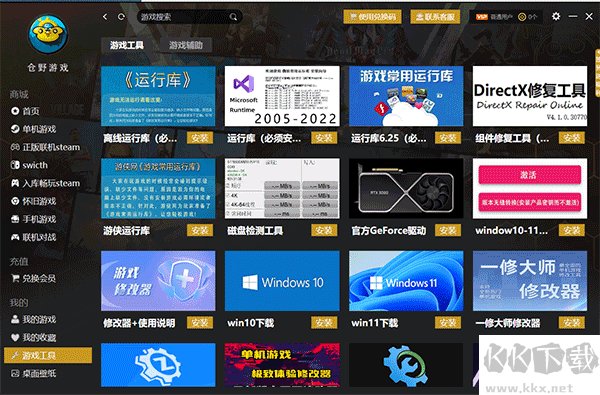Open the disk benchmark MB/s thumbnail
Image resolution: width=600 pixels, height=395 pixels.
pyautogui.click(x=282, y=189)
